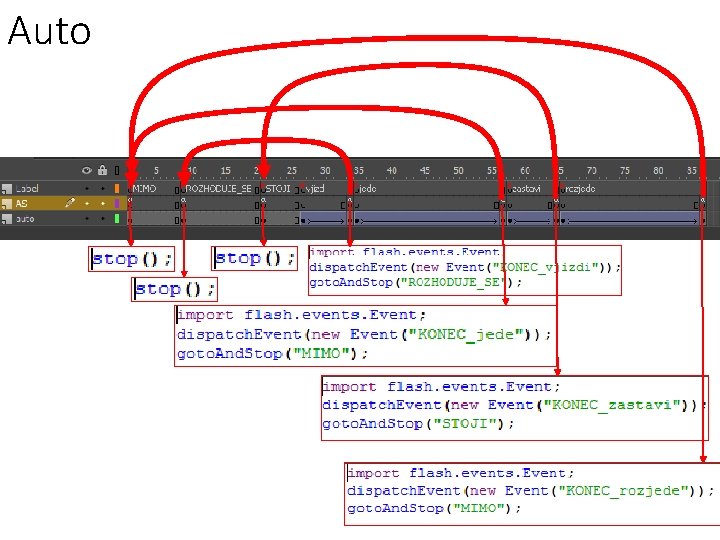Click frame 60 on the ruler

525,170
